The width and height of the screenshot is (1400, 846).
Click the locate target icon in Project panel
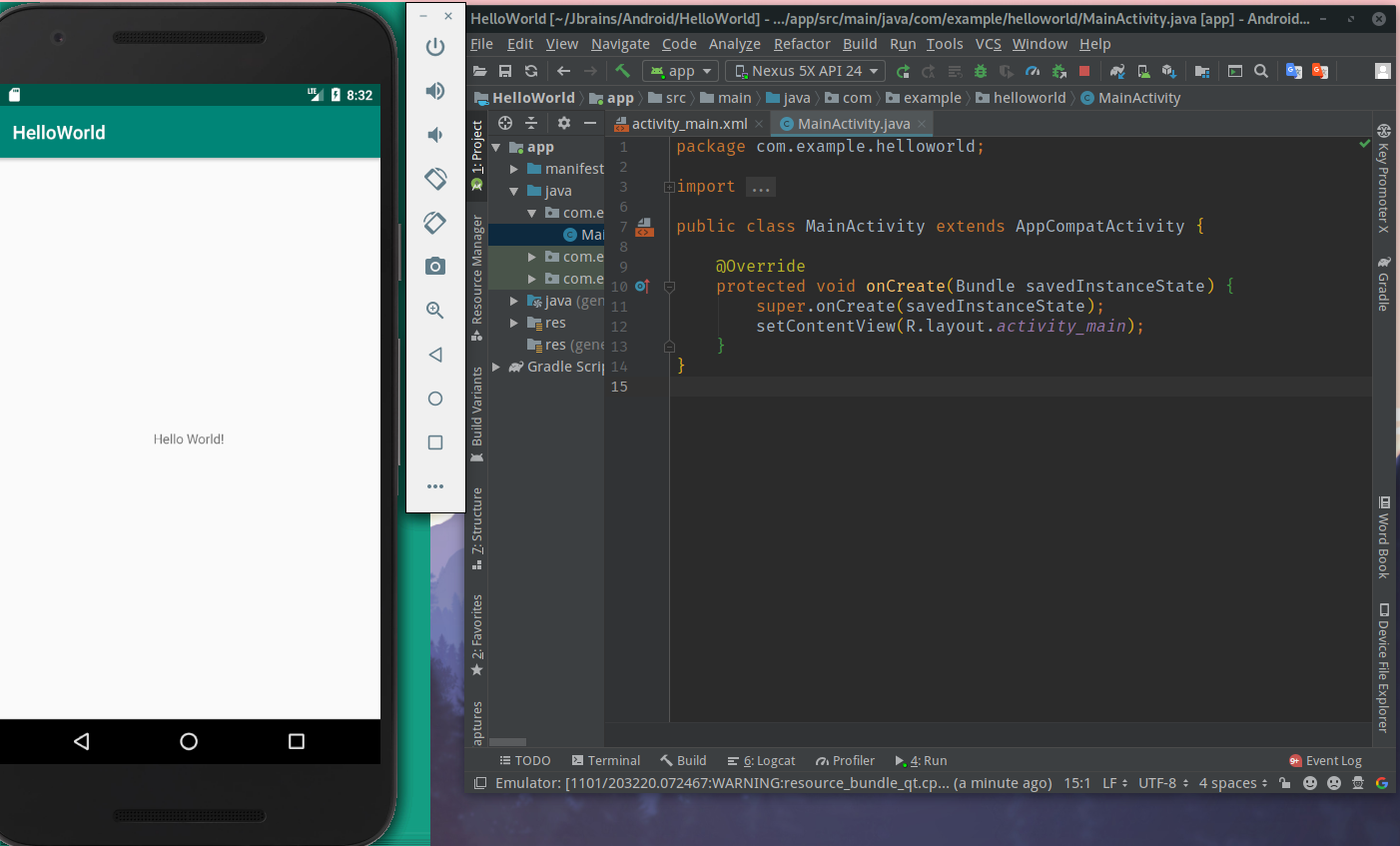(x=505, y=123)
